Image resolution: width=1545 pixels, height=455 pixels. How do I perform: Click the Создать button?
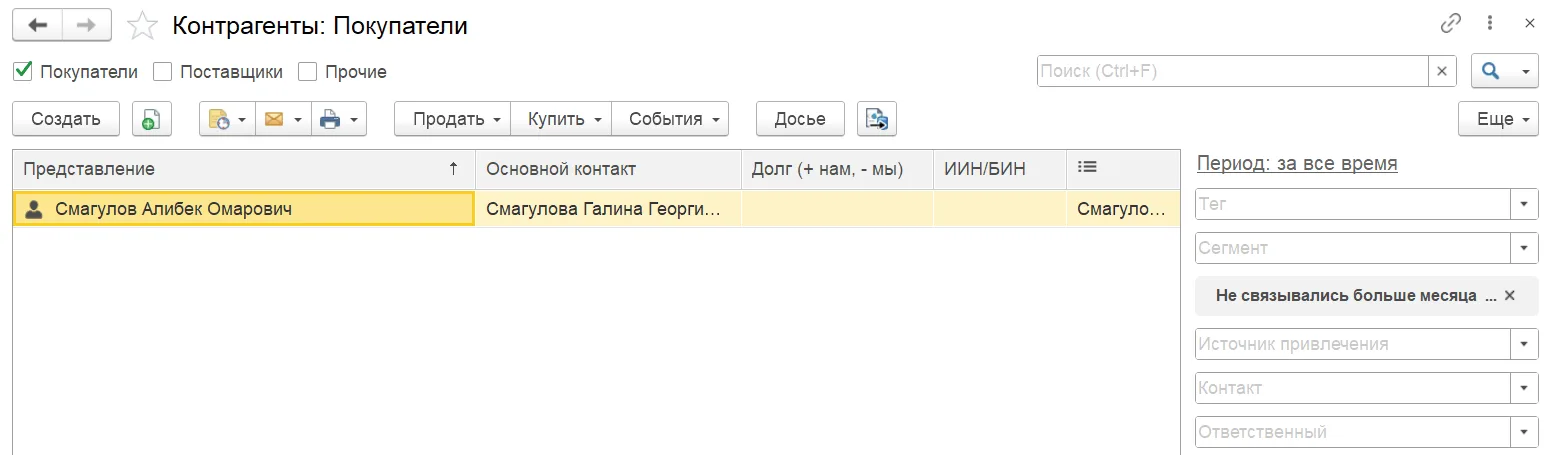click(x=66, y=119)
